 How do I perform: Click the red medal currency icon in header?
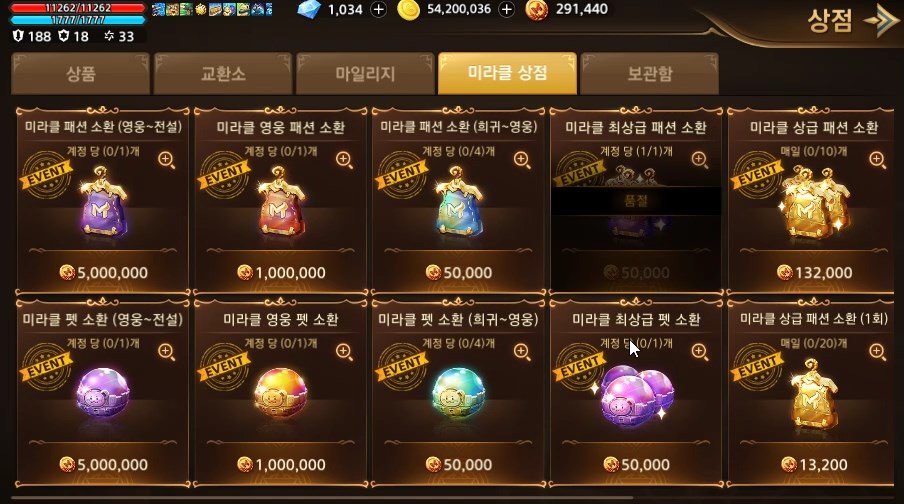click(537, 10)
